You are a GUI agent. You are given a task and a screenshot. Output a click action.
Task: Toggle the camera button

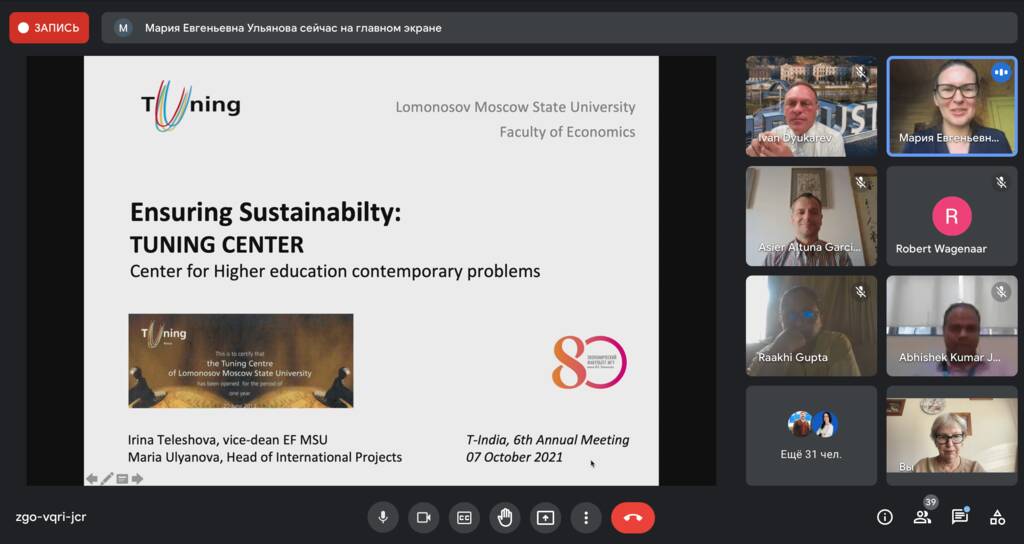pos(424,518)
